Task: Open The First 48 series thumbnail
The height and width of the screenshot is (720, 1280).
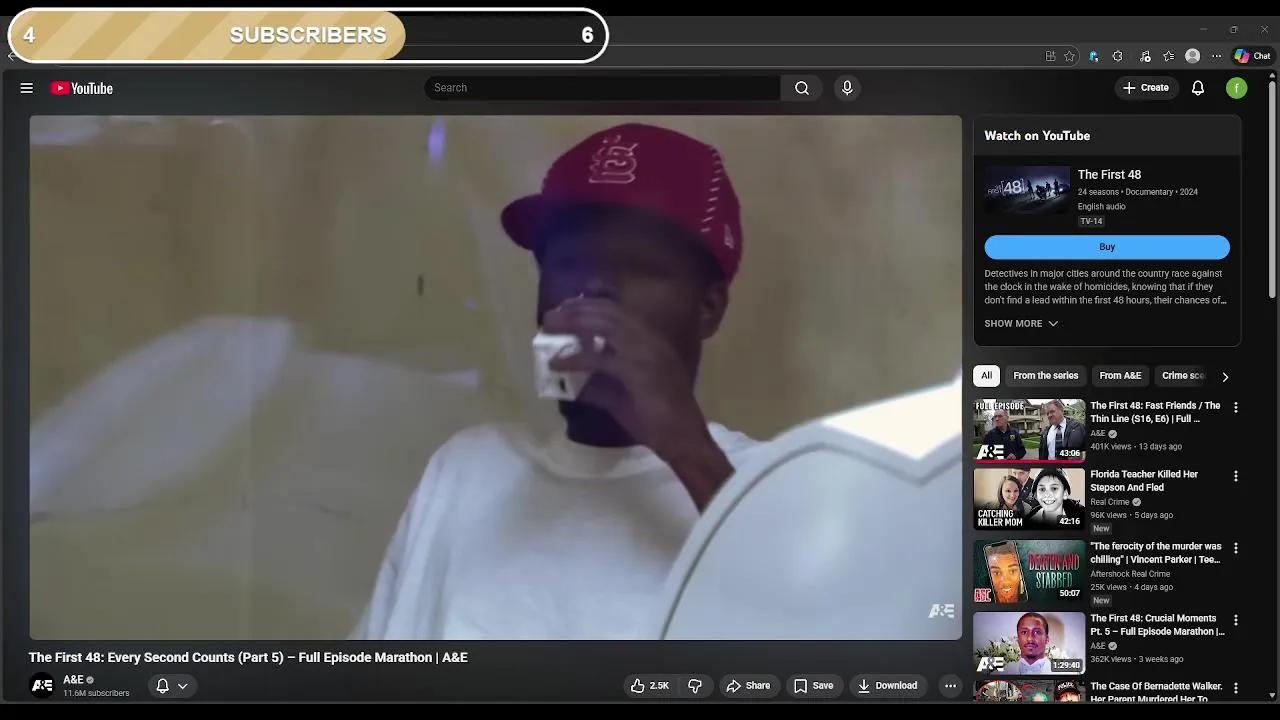Action: pyautogui.click(x=1027, y=189)
